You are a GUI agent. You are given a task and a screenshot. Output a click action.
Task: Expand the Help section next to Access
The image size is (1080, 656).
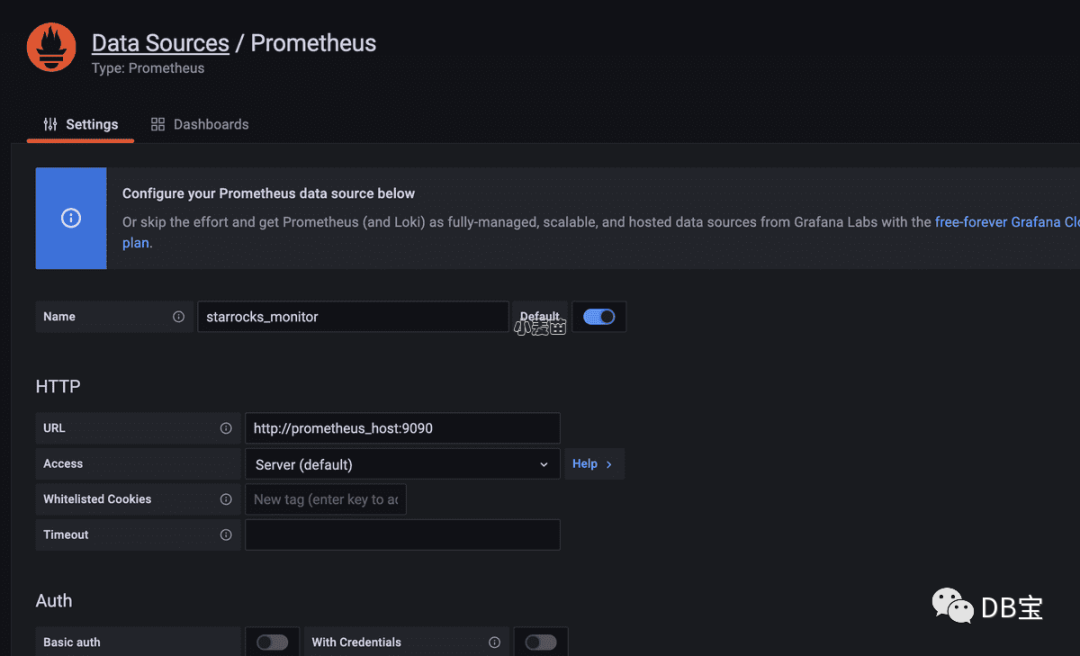pyautogui.click(x=593, y=464)
